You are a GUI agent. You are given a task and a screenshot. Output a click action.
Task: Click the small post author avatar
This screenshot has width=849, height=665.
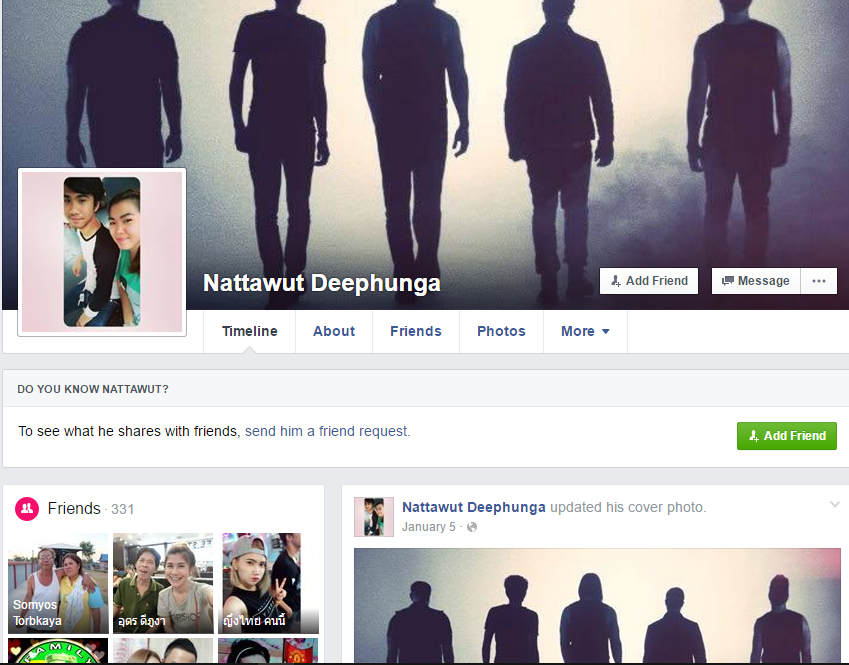click(374, 517)
